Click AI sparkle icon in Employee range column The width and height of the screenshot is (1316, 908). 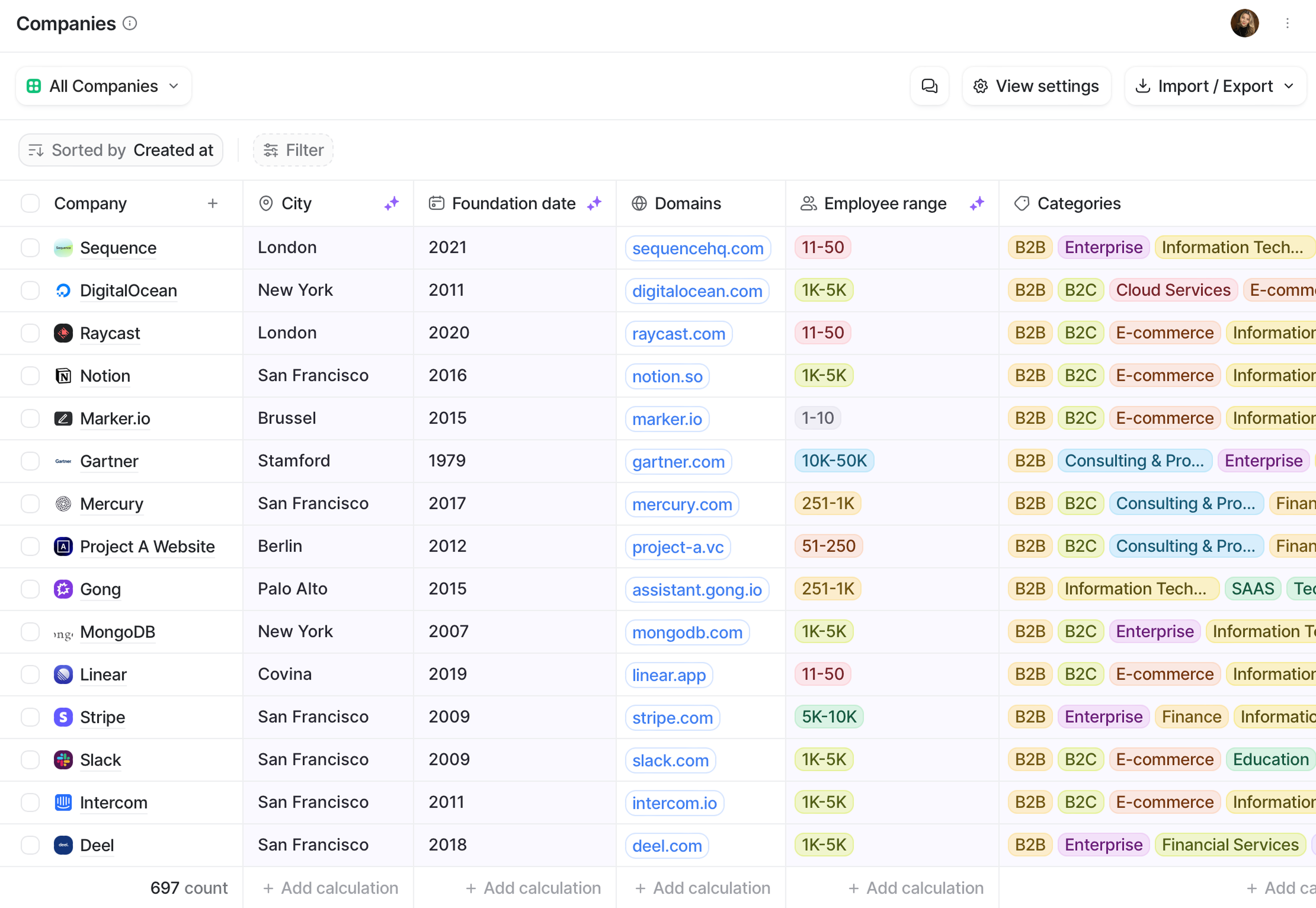977,203
